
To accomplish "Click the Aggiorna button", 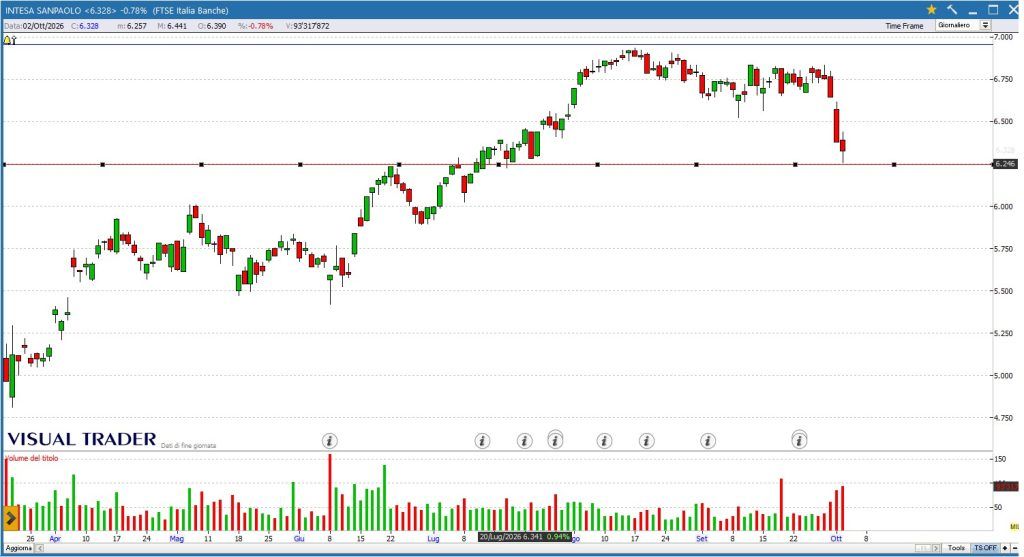I will pyautogui.click(x=19, y=549).
